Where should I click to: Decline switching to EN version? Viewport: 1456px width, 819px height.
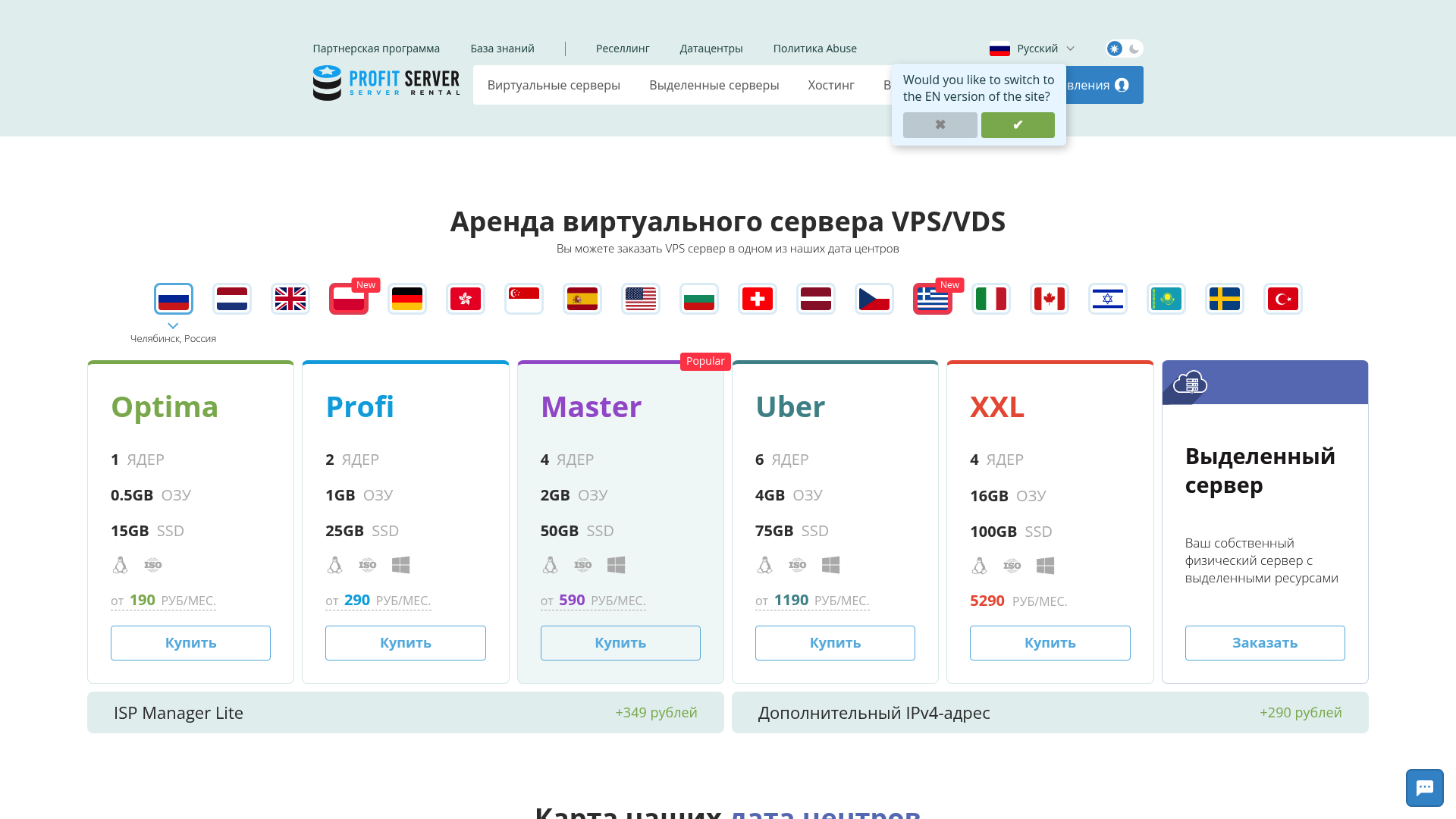(940, 125)
